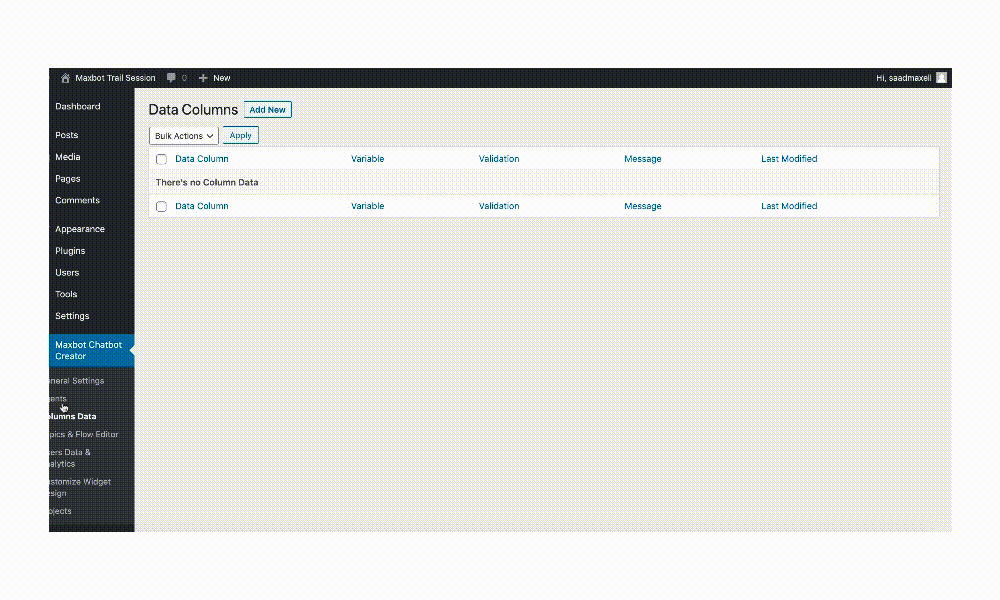
Task: Click the 'There's no Column Data' text
Action: coord(207,182)
